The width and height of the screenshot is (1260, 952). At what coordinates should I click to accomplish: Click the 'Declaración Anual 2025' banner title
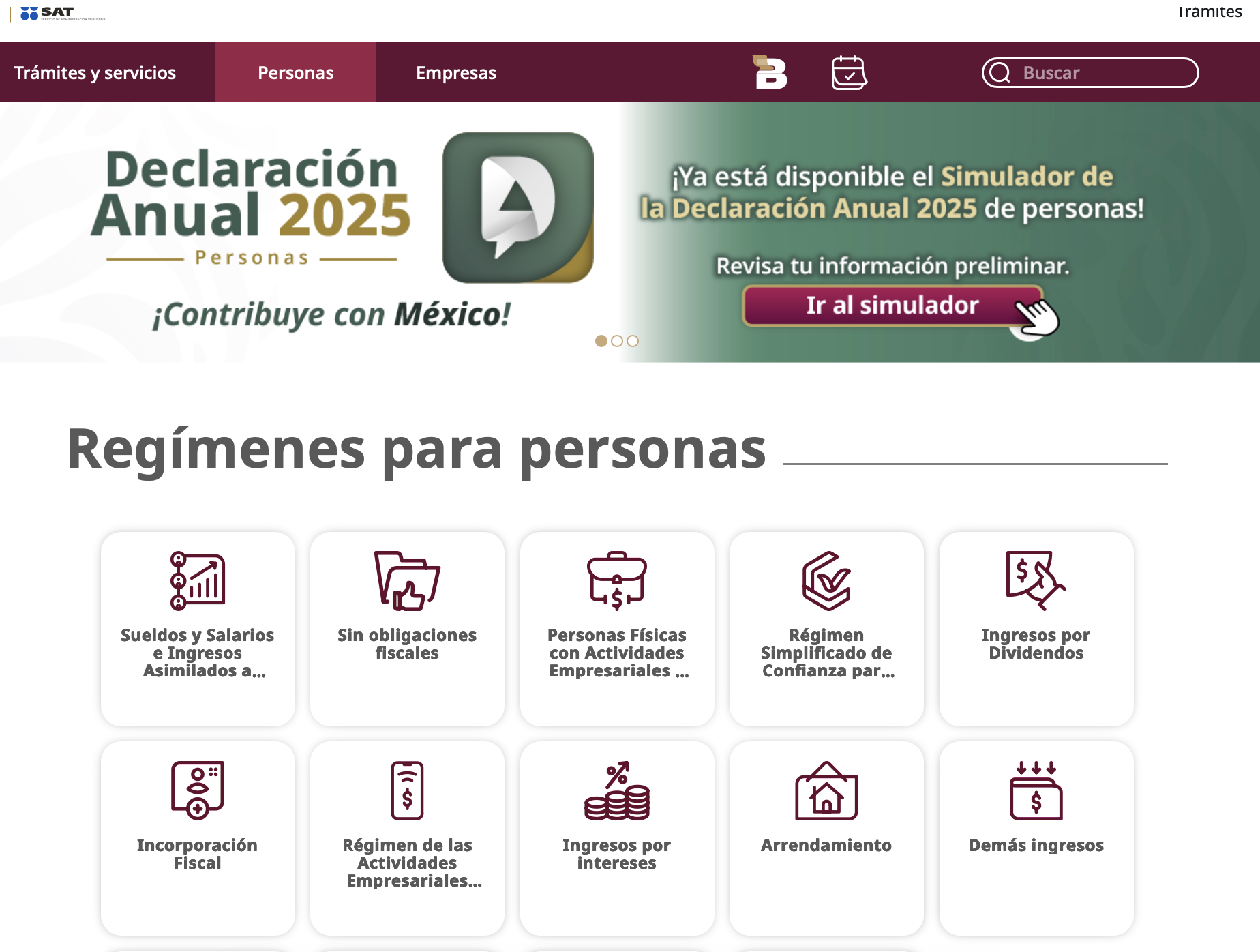(252, 193)
